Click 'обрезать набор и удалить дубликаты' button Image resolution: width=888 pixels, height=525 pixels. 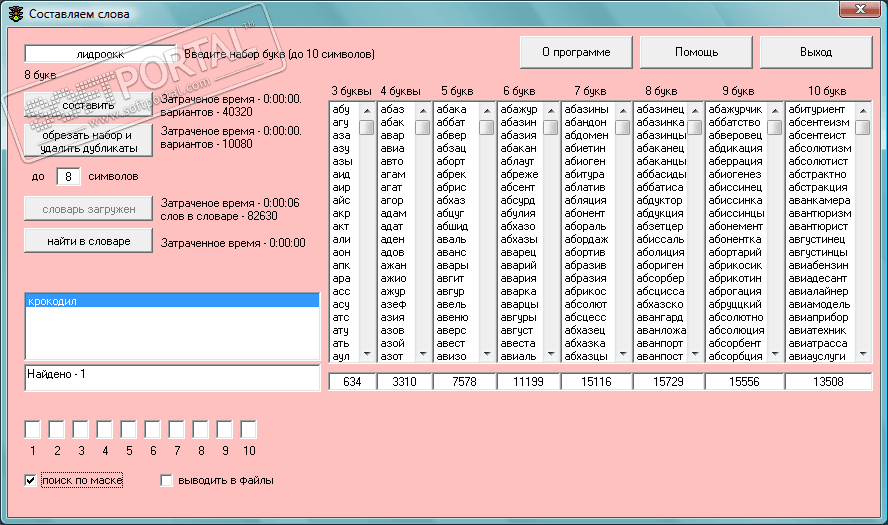[x=88, y=140]
